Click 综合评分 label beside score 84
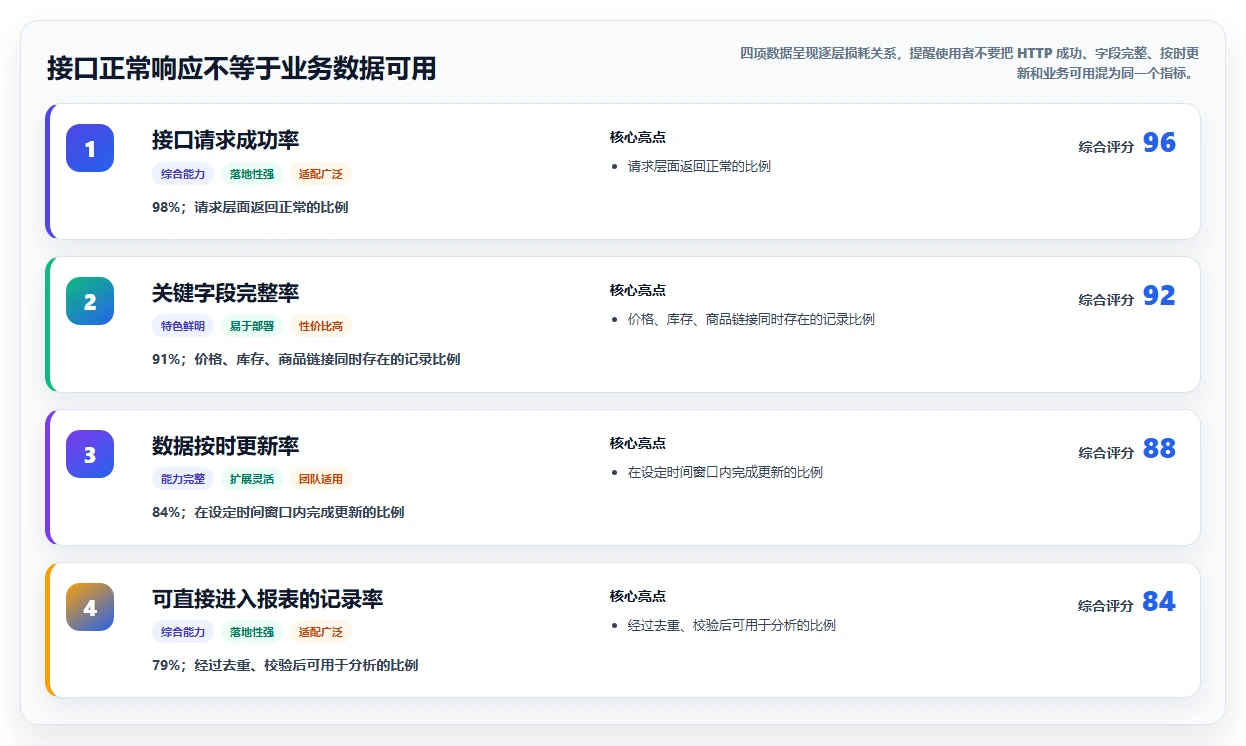The height and width of the screenshot is (746, 1246). (x=1106, y=605)
